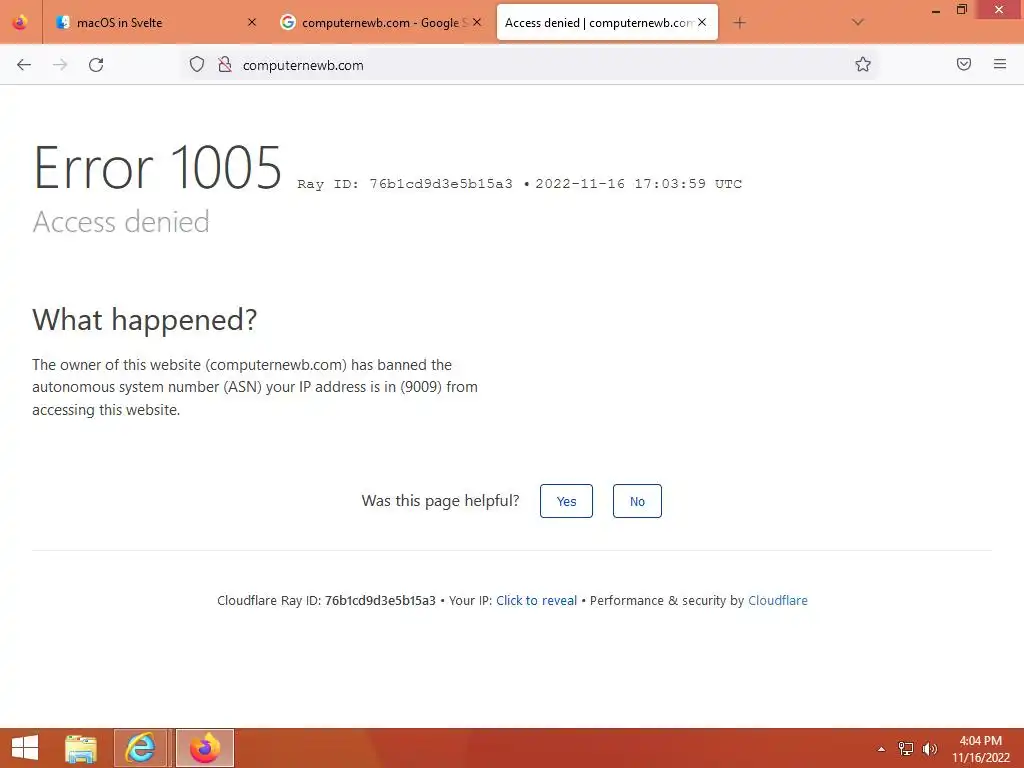1024x768 pixels.
Task: Open the tracking protection shield icon
Action: (x=197, y=64)
